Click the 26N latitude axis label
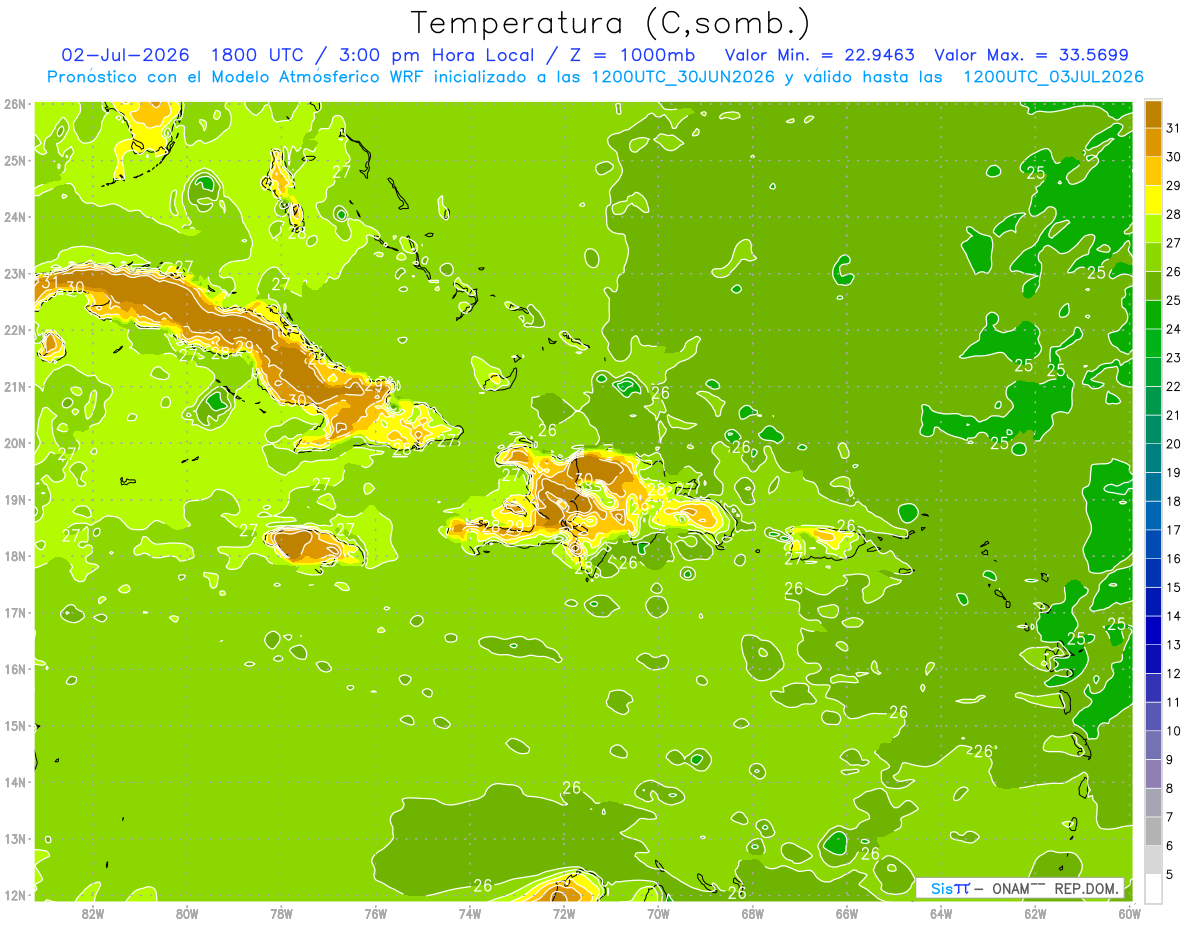The image size is (1200, 927). (x=15, y=104)
